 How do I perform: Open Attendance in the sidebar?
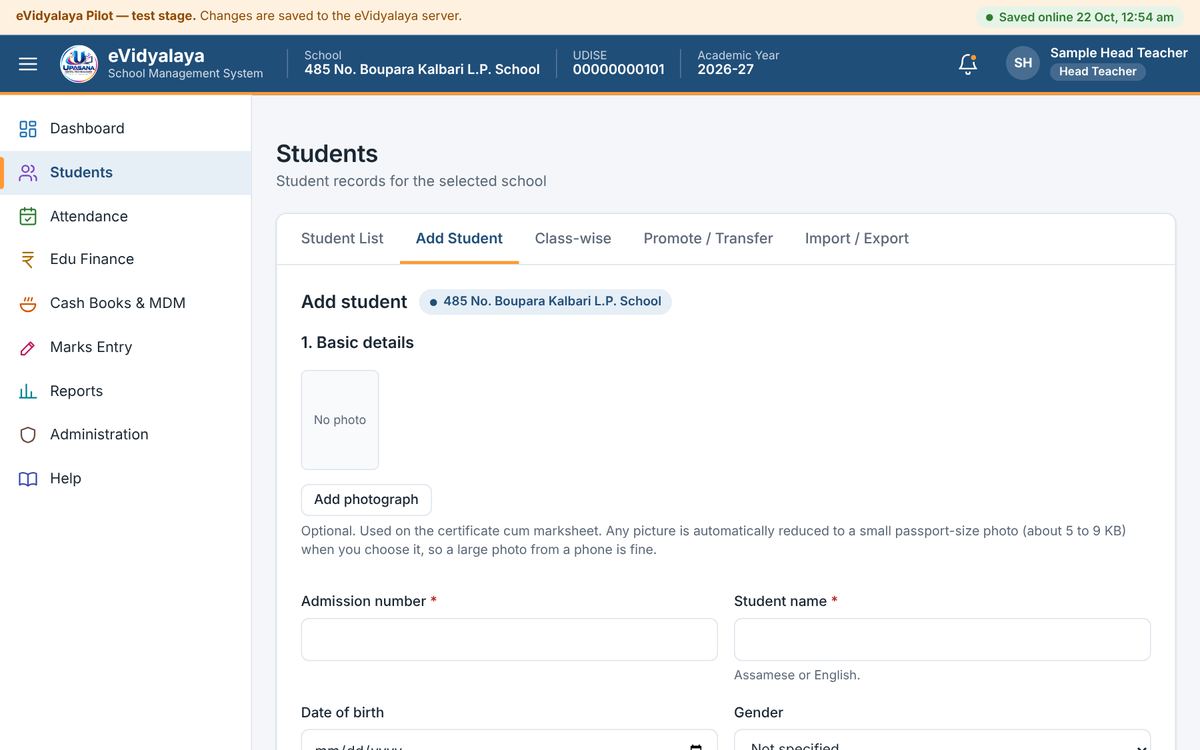(126, 216)
